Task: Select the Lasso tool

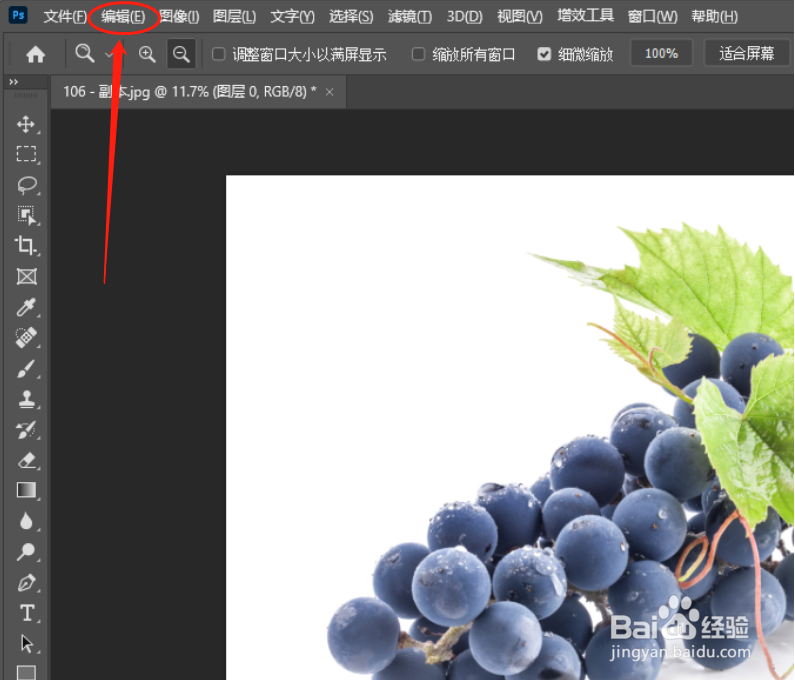Action: coord(26,185)
